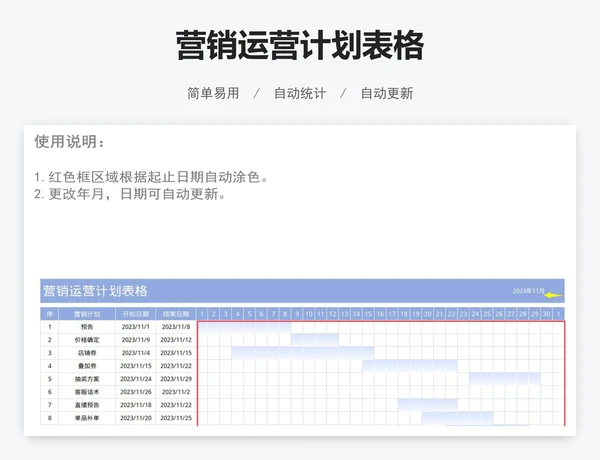Viewport: 600px width, 460px height.
Task: Select day 15 column header
Action: coord(368,314)
